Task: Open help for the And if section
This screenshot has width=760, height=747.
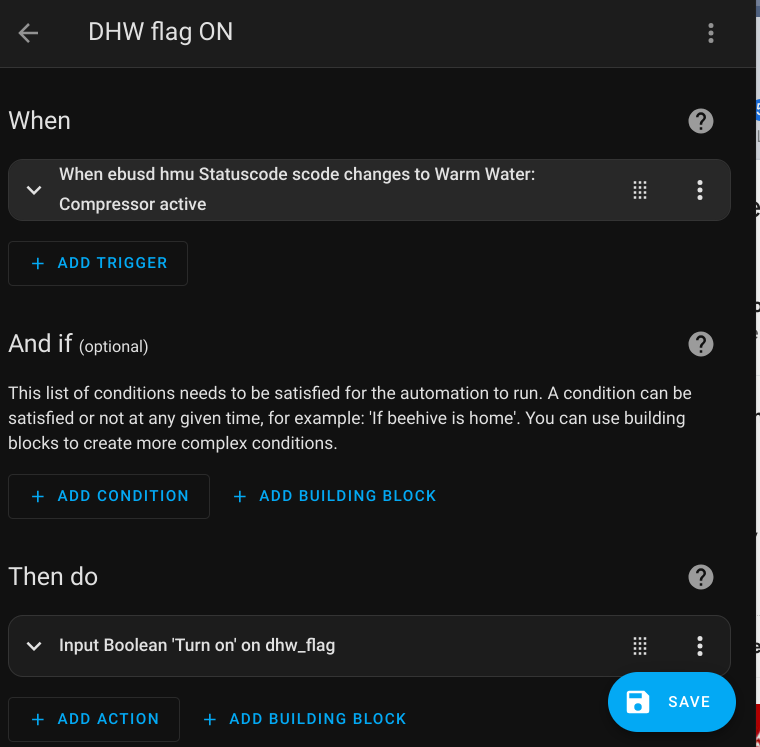Action: (x=701, y=344)
